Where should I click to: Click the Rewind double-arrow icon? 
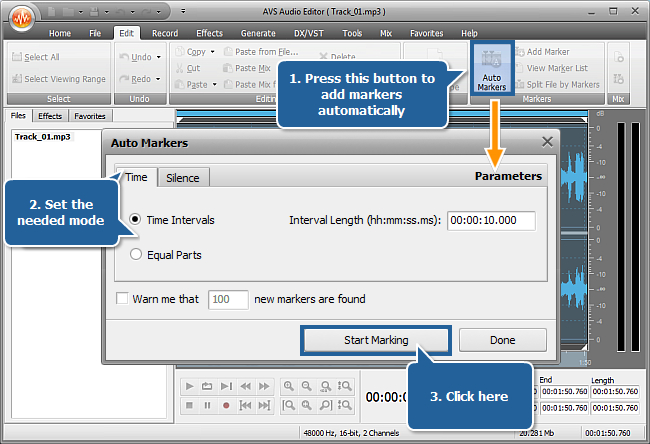245,386
